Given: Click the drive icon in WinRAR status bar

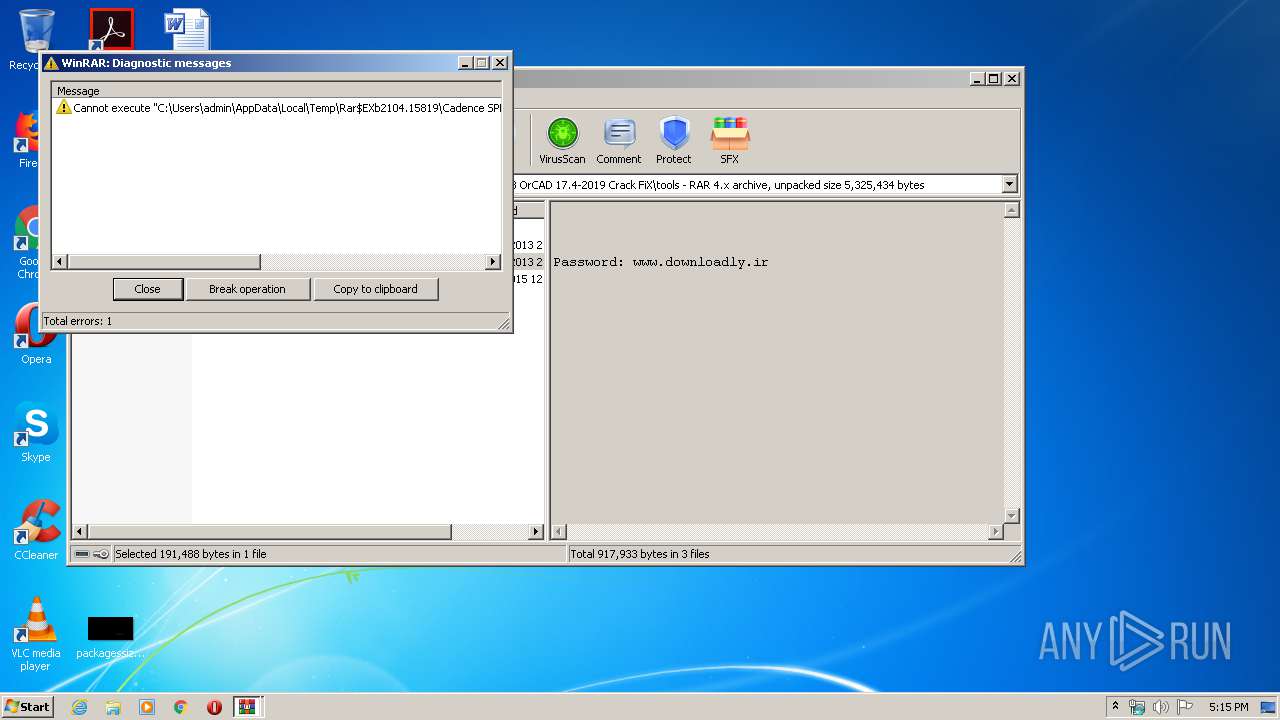Looking at the screenshot, I should 82,554.
